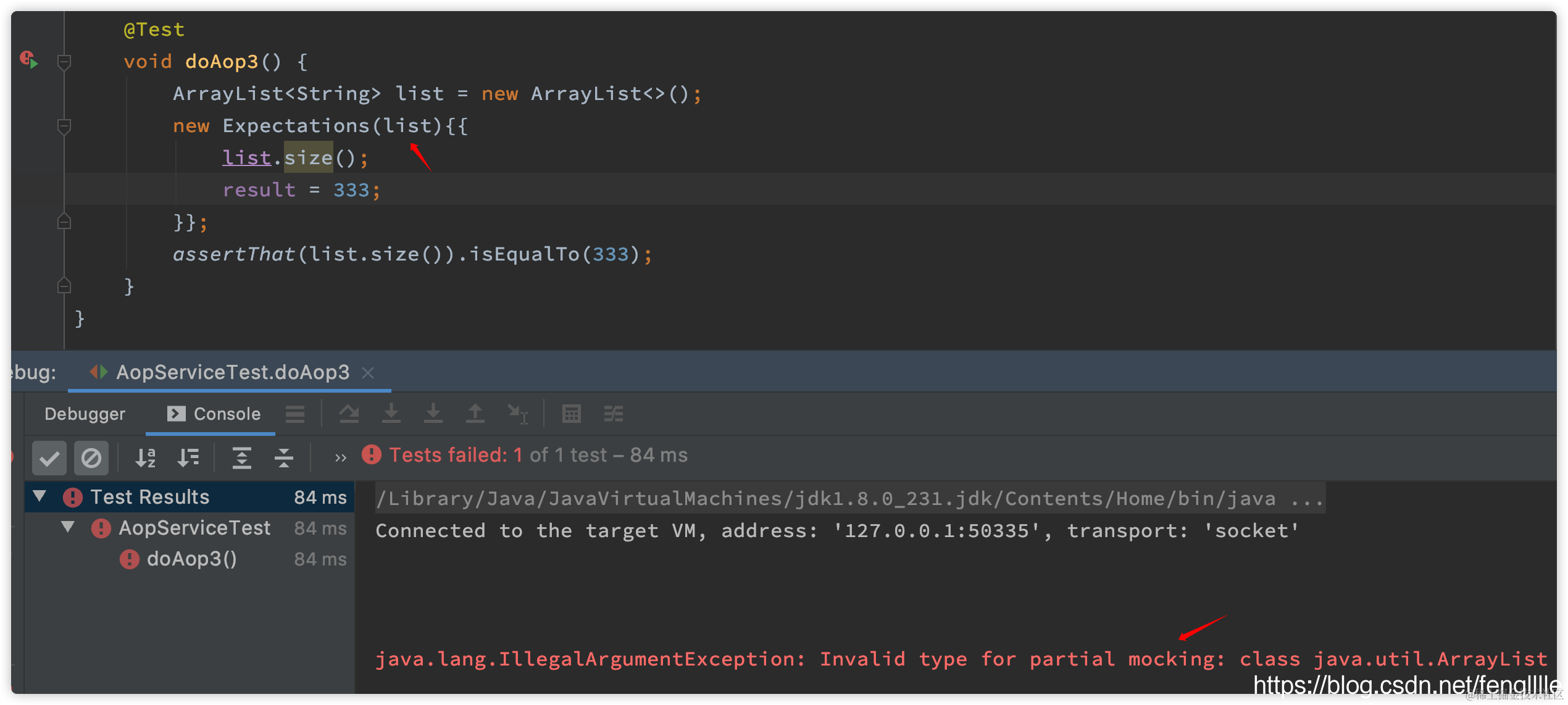Select the Console tab
The width and height of the screenshot is (1568, 705).
pos(214,414)
